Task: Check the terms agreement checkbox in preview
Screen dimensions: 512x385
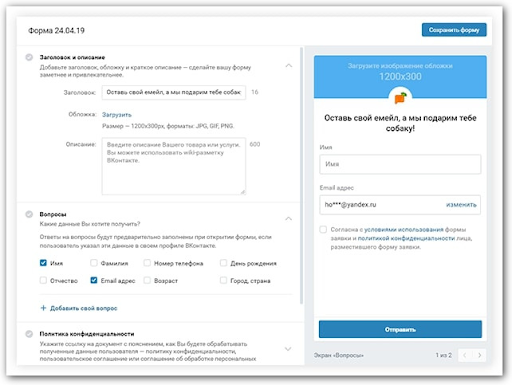Action: (x=323, y=229)
